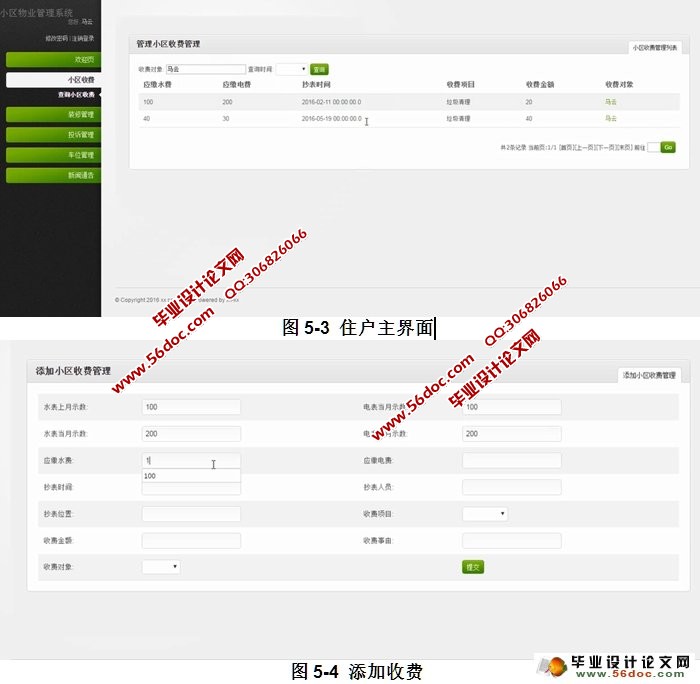Click the green Go pagination button
This screenshot has height=684, width=700.
(x=668, y=147)
